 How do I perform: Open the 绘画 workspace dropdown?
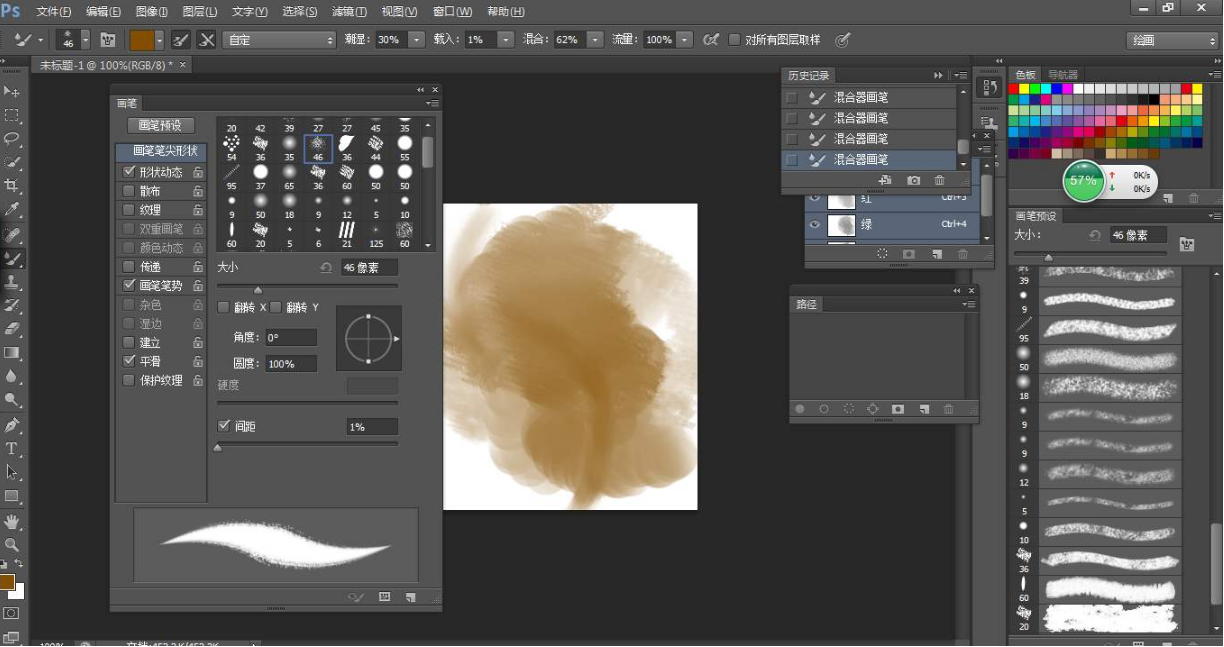1171,41
